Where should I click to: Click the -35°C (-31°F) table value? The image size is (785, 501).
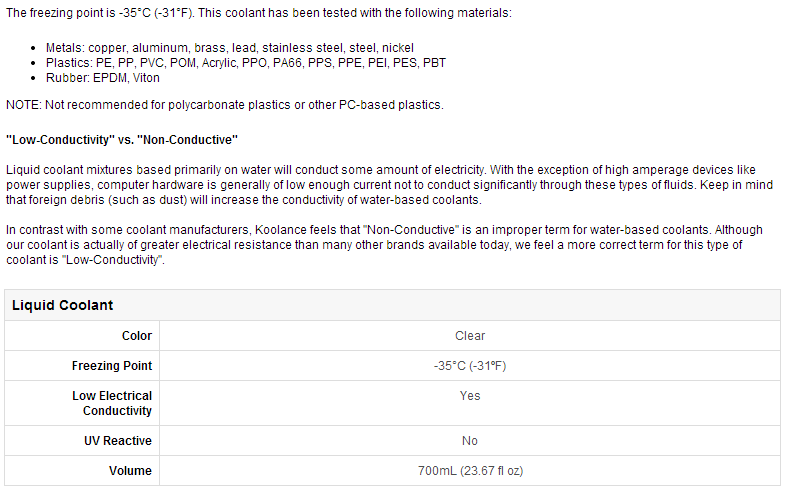[470, 366]
